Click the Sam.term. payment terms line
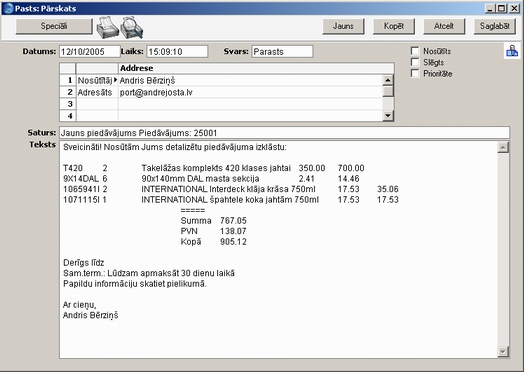 pos(149,273)
